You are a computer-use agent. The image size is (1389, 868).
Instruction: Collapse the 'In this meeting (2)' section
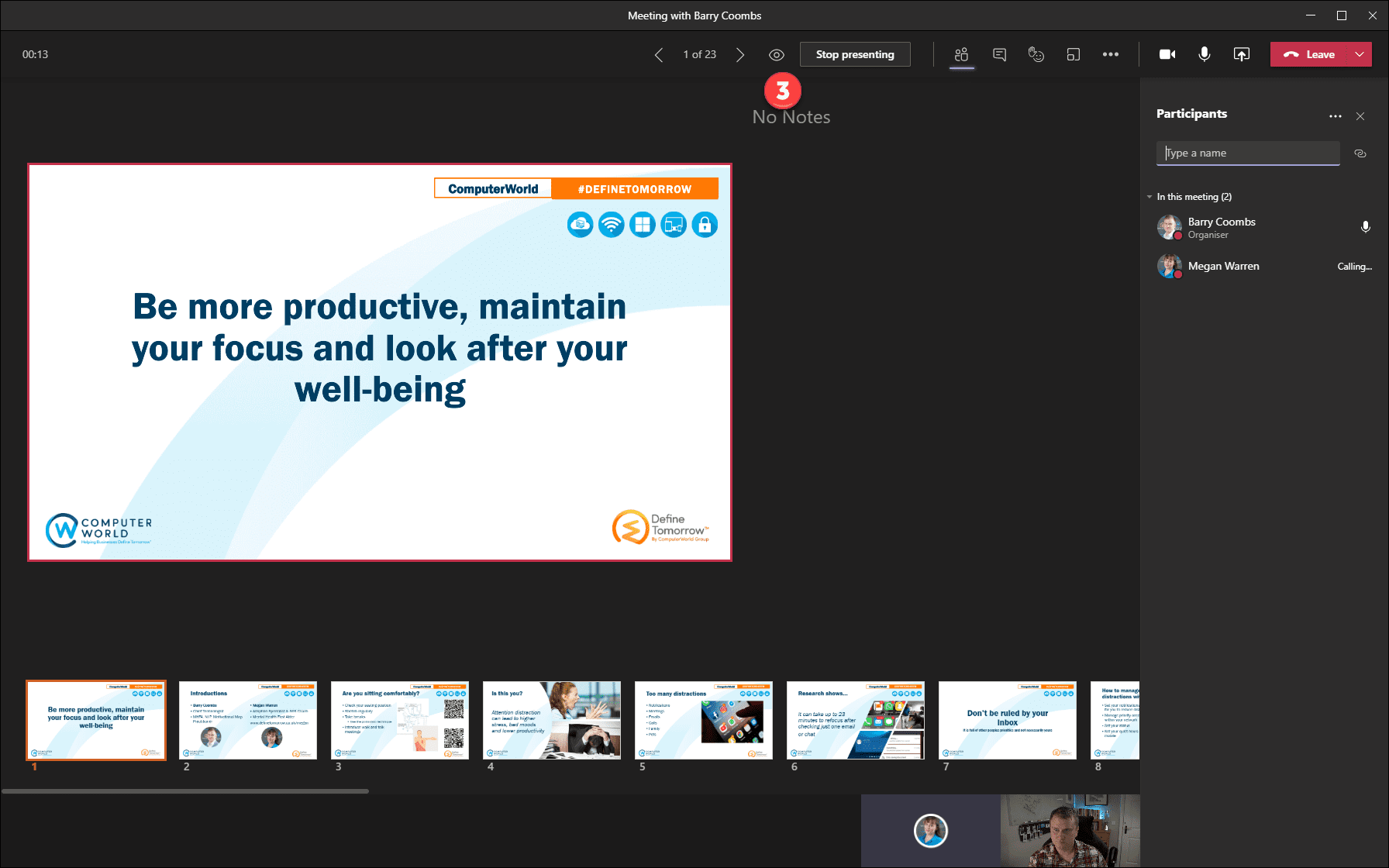pos(1149,197)
